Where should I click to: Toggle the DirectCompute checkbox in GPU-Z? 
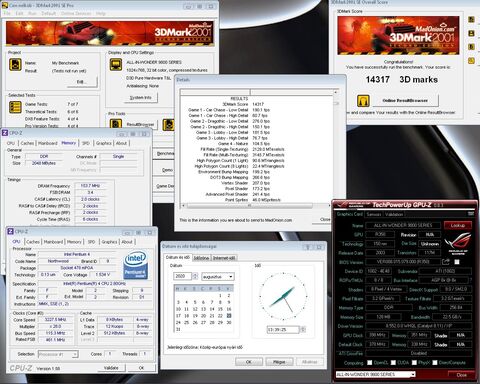coord(435,362)
